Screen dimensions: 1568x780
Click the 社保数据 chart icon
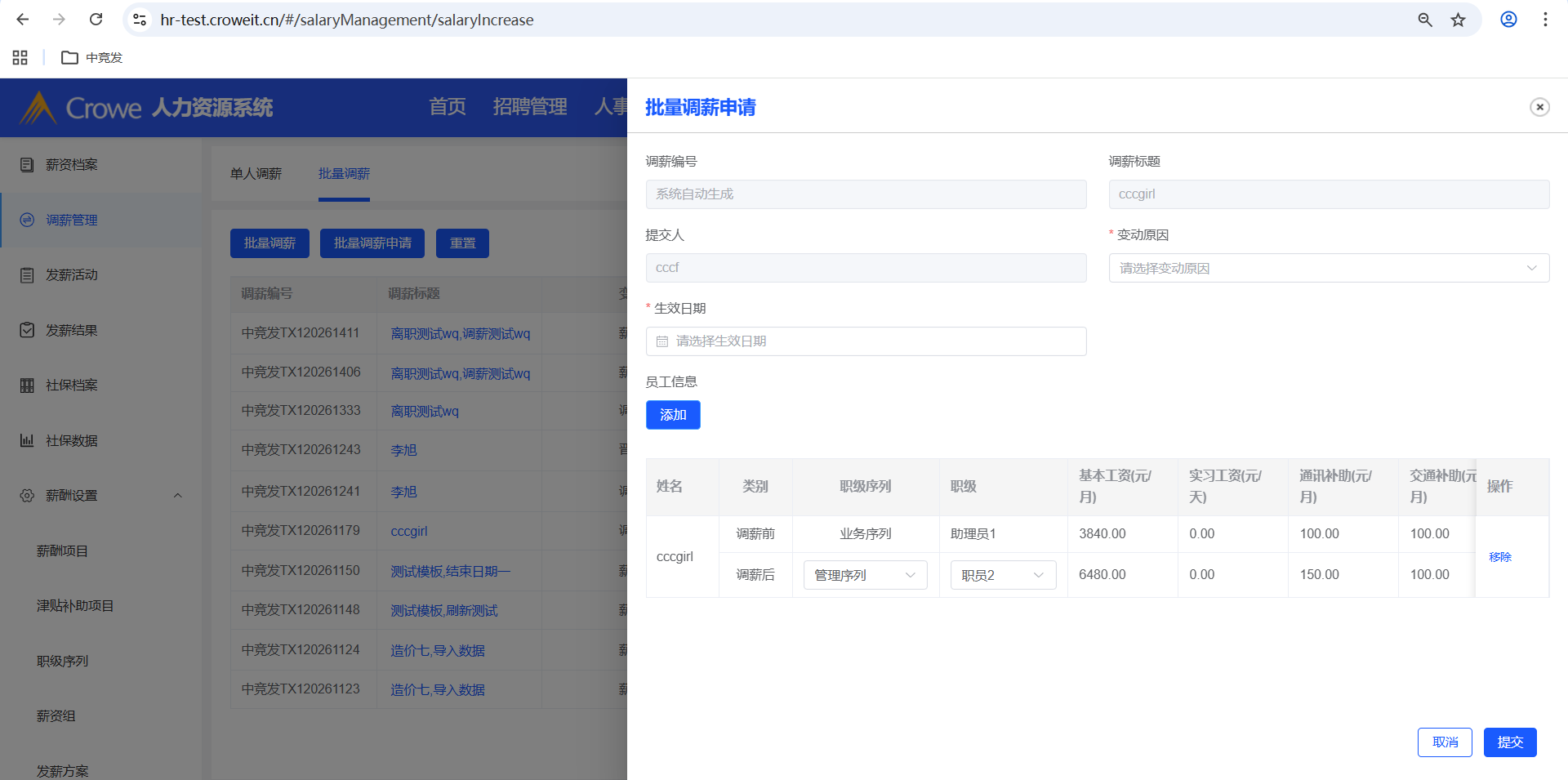tap(27, 440)
